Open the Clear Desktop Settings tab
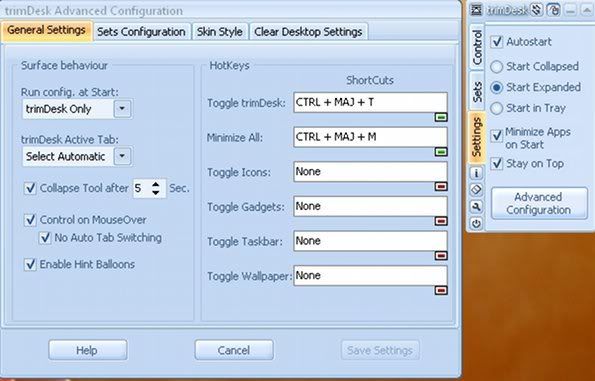This screenshot has width=595, height=381. (308, 32)
